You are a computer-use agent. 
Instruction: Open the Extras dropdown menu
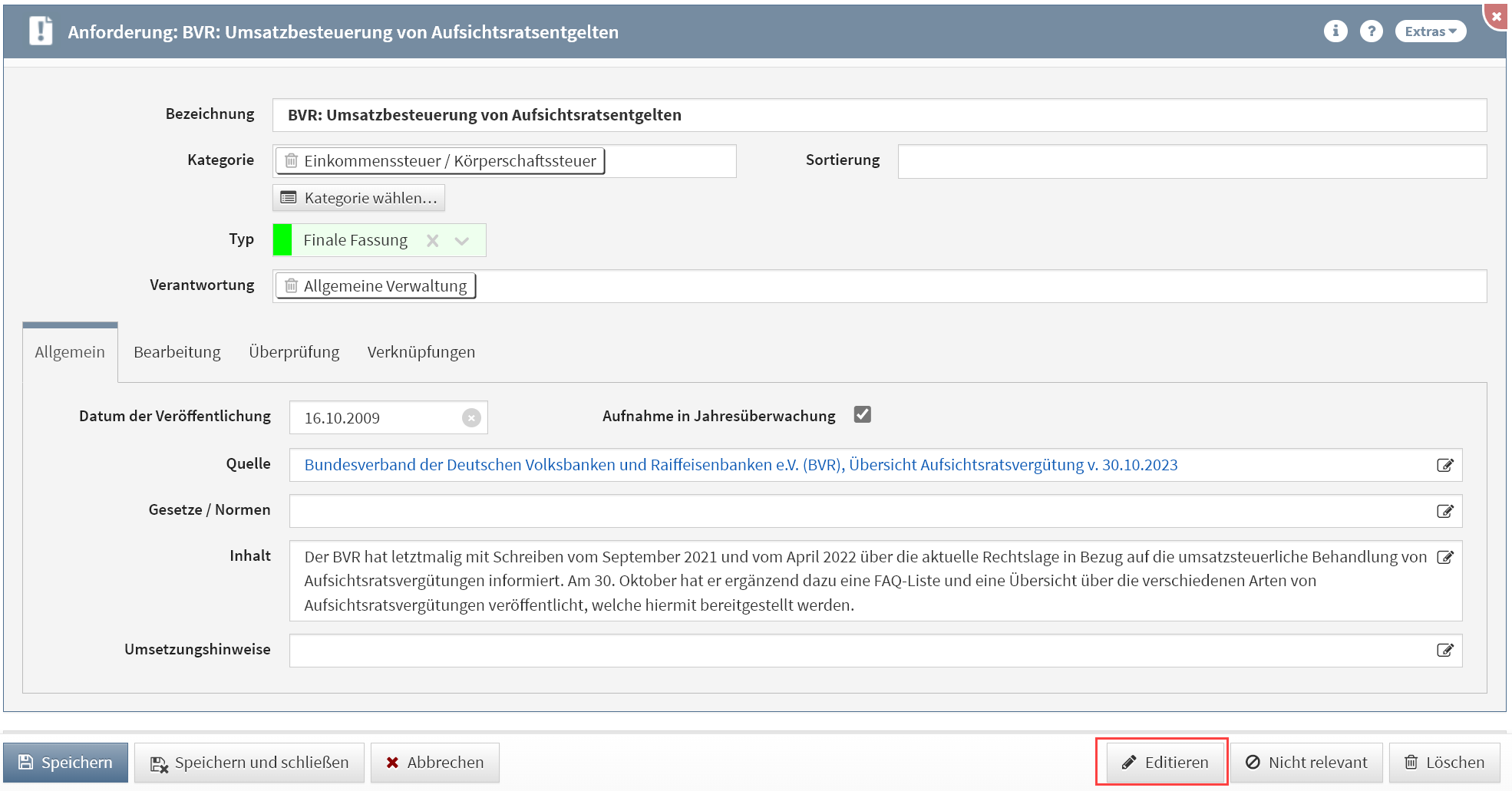(1430, 31)
